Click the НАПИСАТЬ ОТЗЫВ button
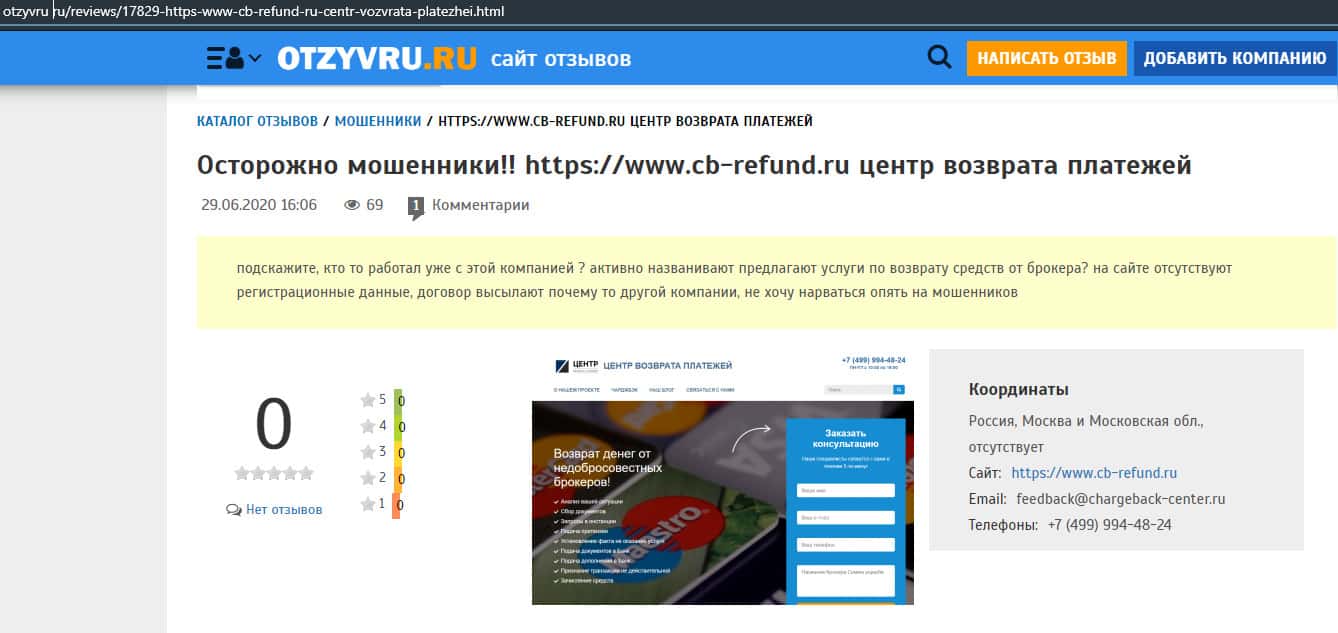1338x633 pixels. pos(1046,58)
